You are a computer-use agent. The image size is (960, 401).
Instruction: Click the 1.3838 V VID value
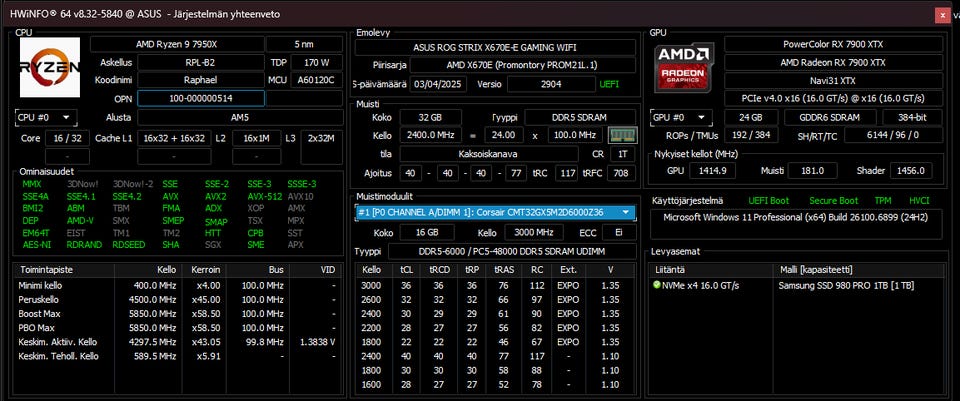pyautogui.click(x=318, y=342)
